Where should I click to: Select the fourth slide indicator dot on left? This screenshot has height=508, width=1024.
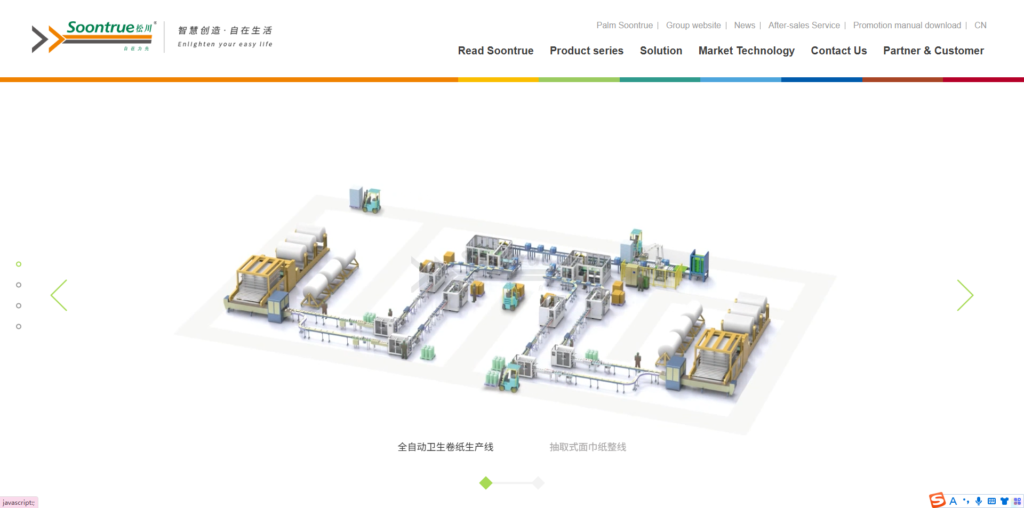18,326
